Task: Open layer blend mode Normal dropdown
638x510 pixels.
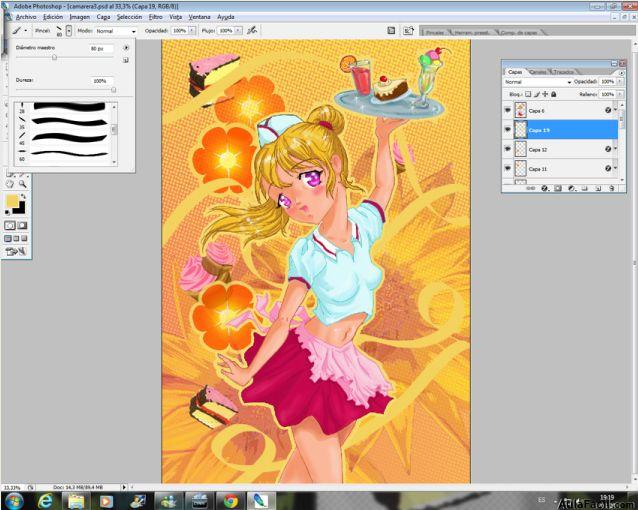Action: tap(537, 82)
